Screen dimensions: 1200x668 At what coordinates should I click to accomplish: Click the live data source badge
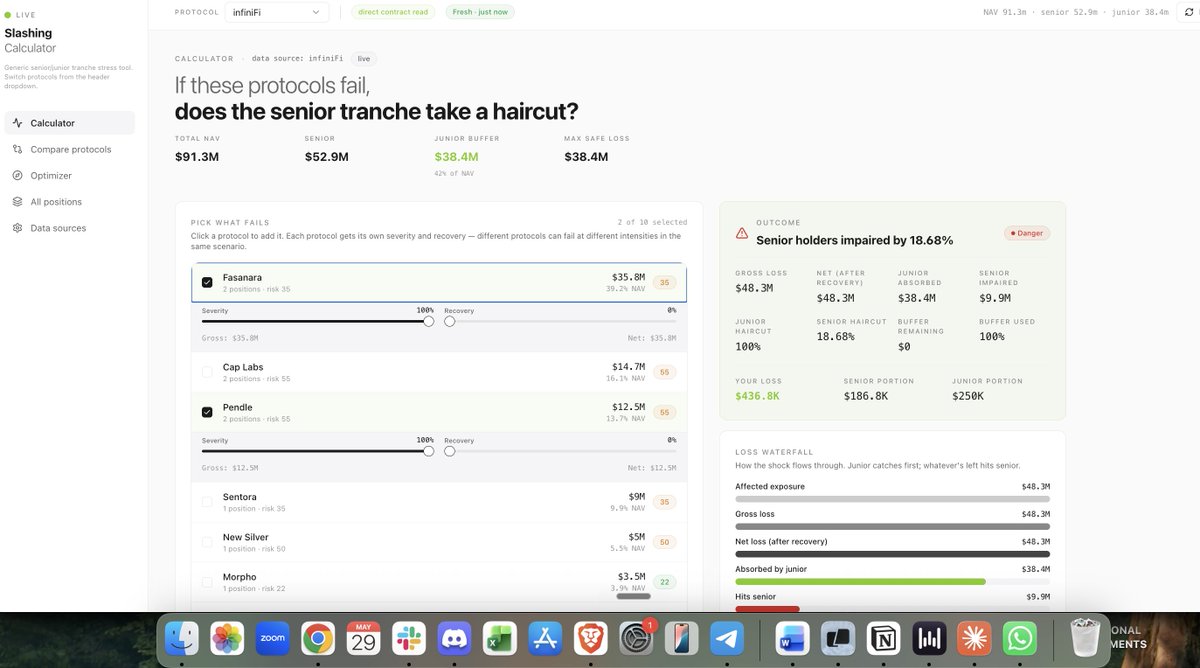364,59
